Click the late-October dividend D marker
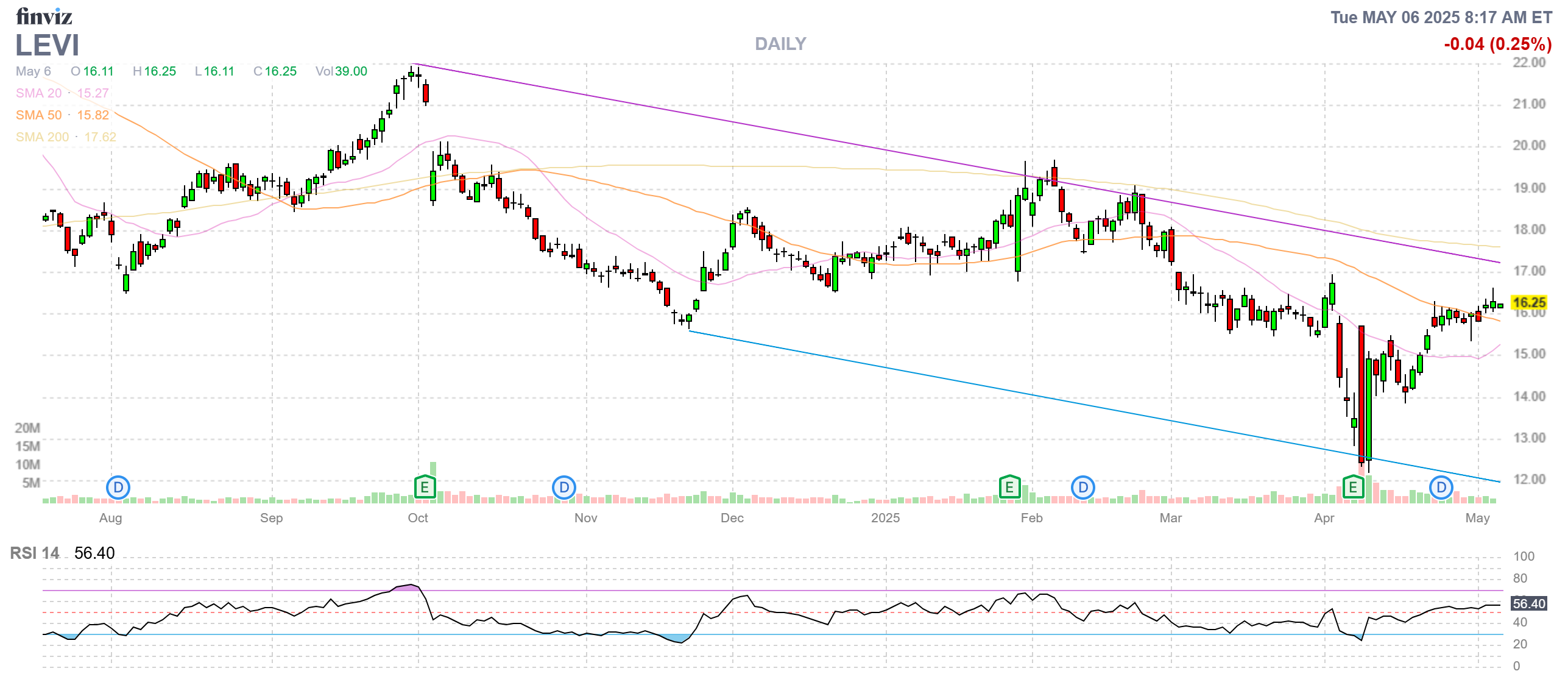This screenshot has width=1568, height=685. point(564,487)
